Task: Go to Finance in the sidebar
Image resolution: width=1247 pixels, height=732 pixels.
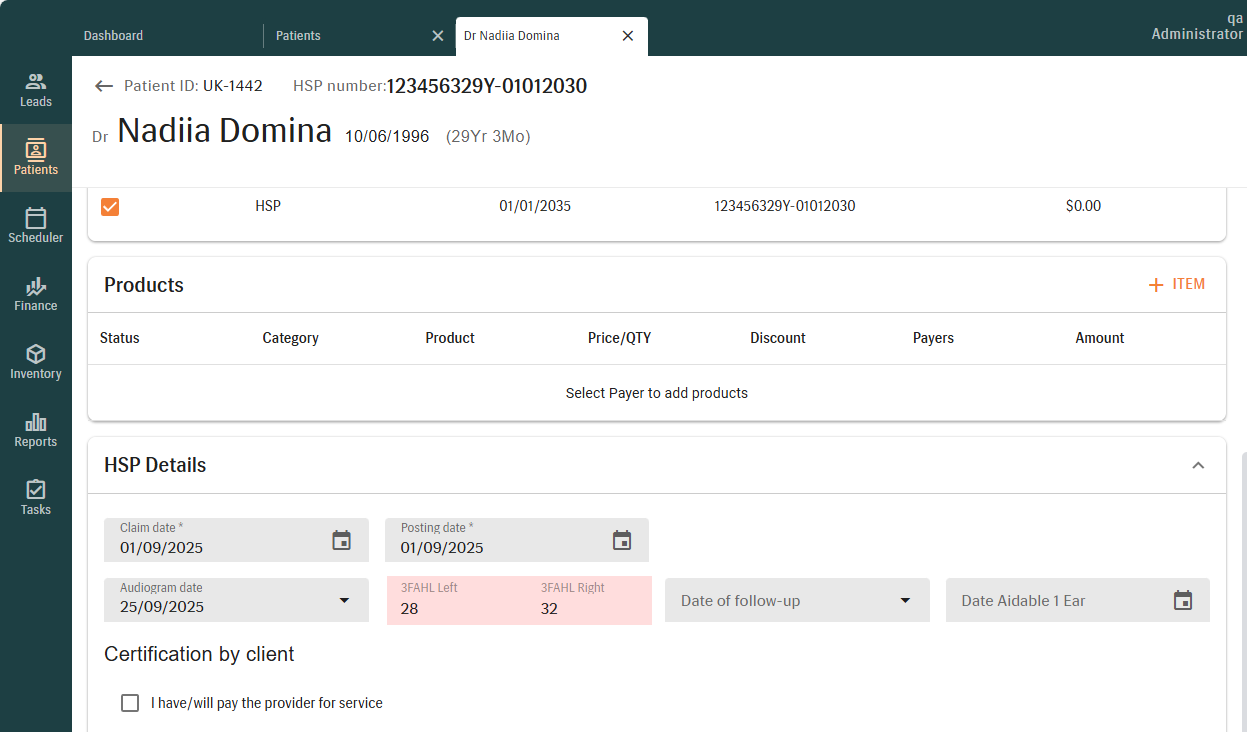Action: tap(36, 293)
